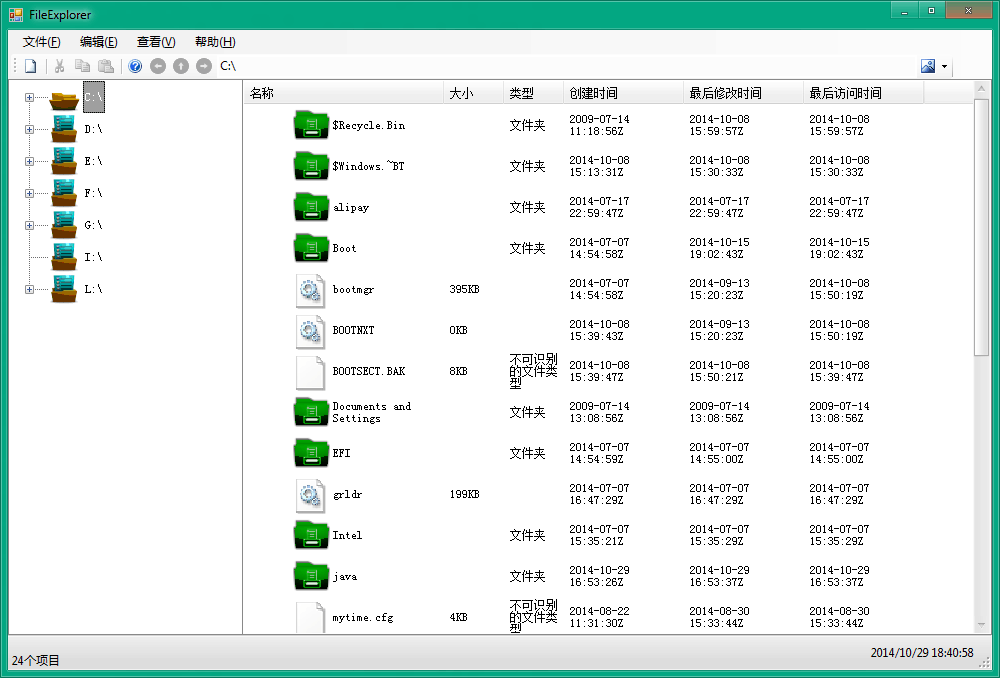1000x678 pixels.
Task: Select grldr file icon
Action: (311, 494)
